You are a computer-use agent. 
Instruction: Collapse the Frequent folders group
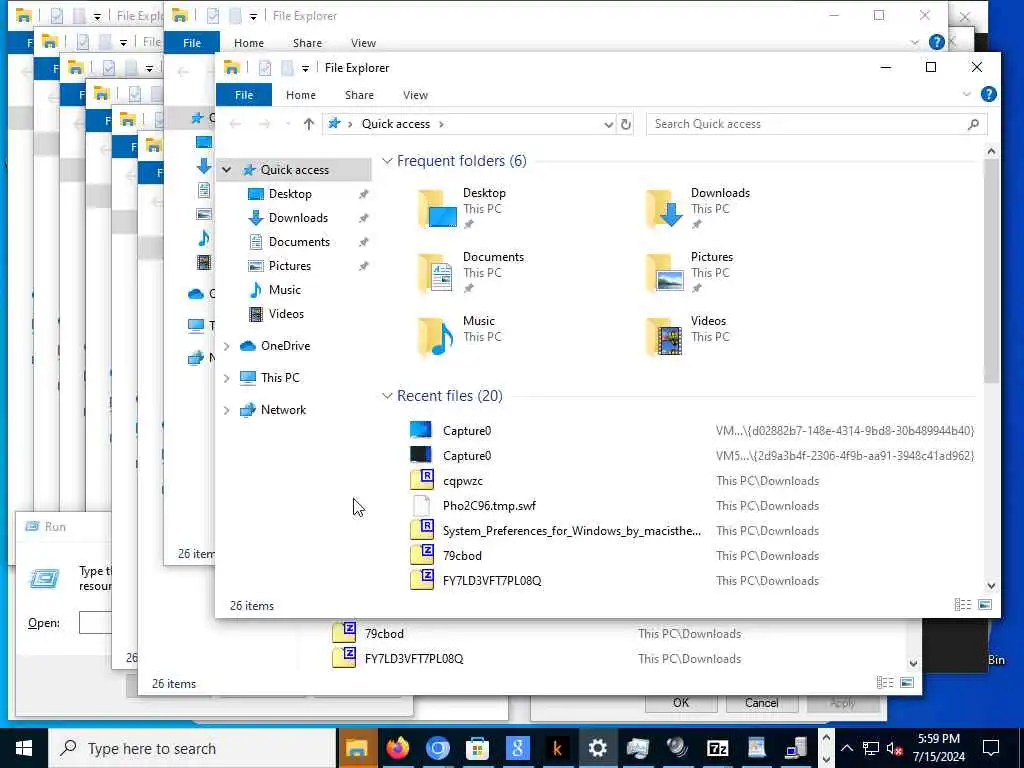(x=387, y=161)
